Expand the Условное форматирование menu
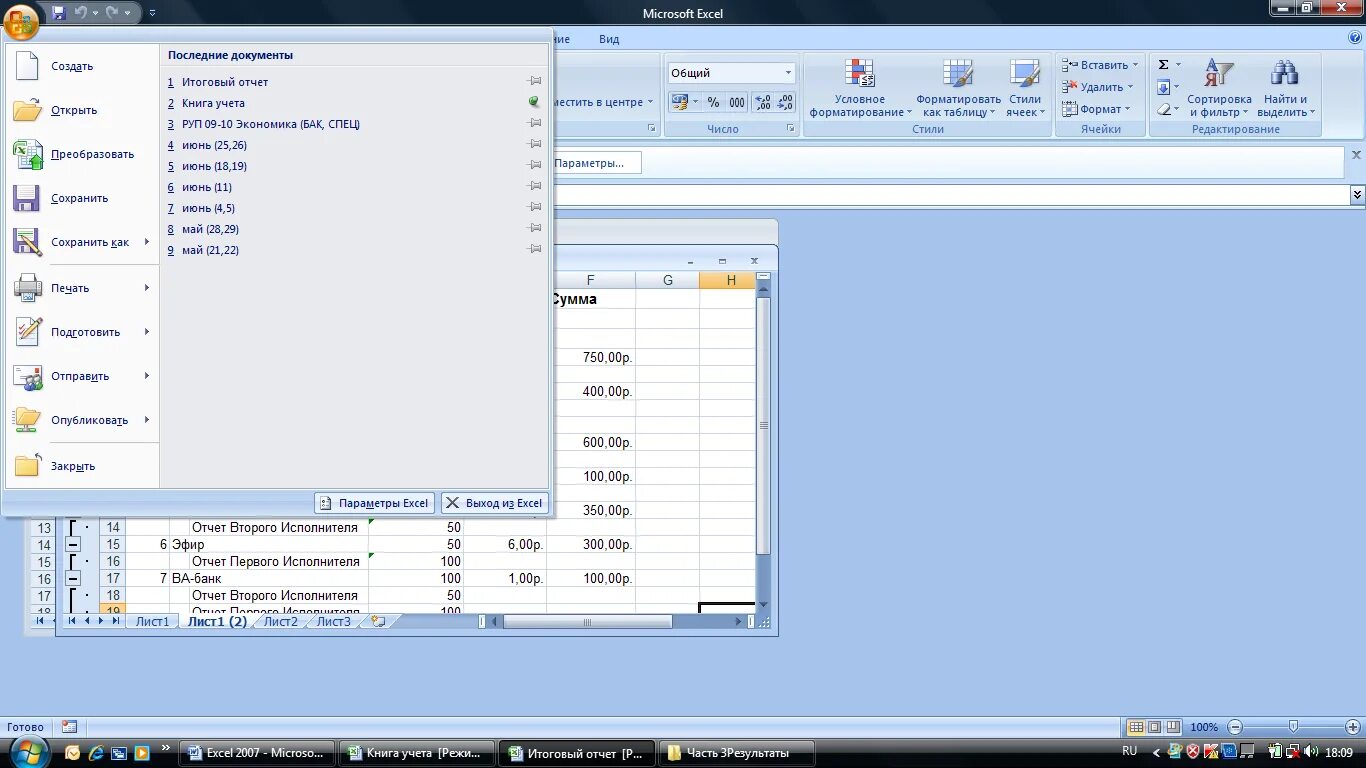 click(x=860, y=88)
